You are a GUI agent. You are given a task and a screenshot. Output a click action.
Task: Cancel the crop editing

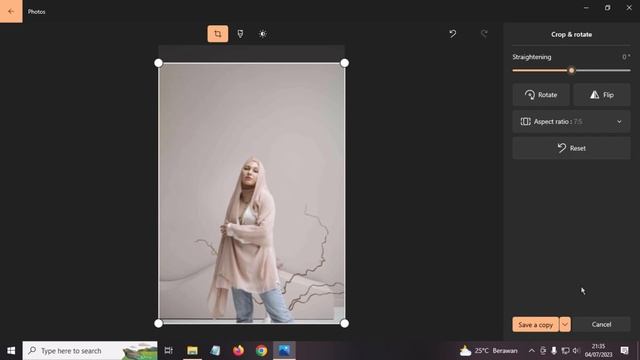[601, 324]
